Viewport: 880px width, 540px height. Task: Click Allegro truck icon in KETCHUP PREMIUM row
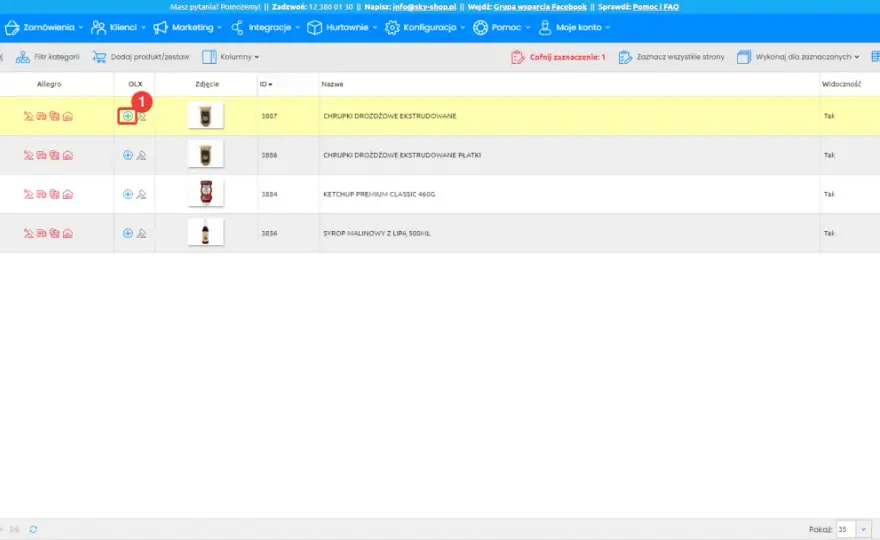click(x=42, y=194)
